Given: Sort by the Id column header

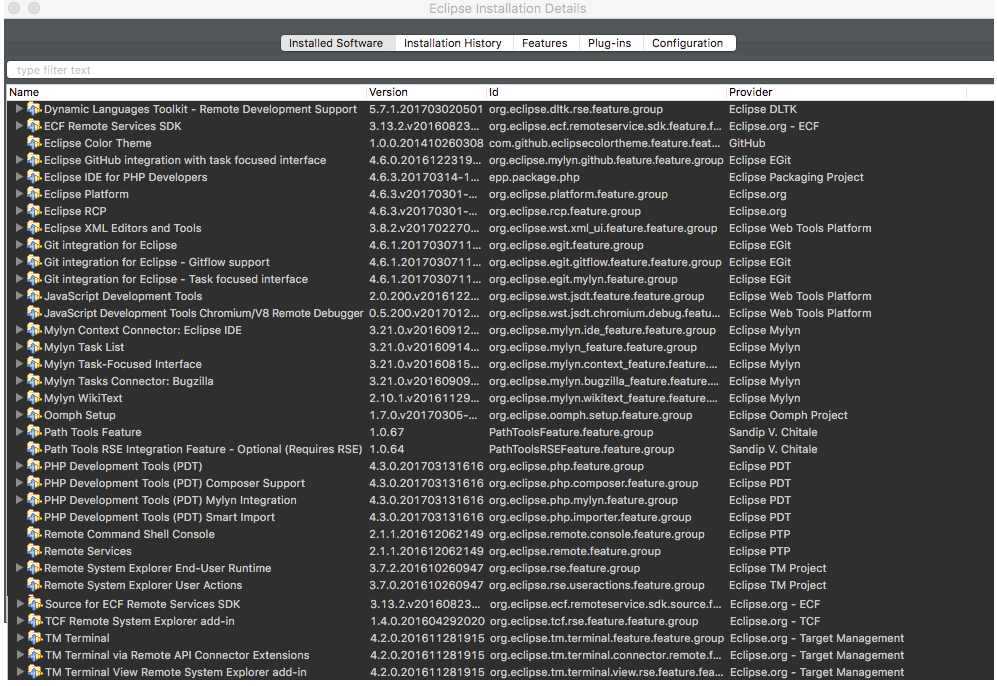Looking at the screenshot, I should click(606, 92).
